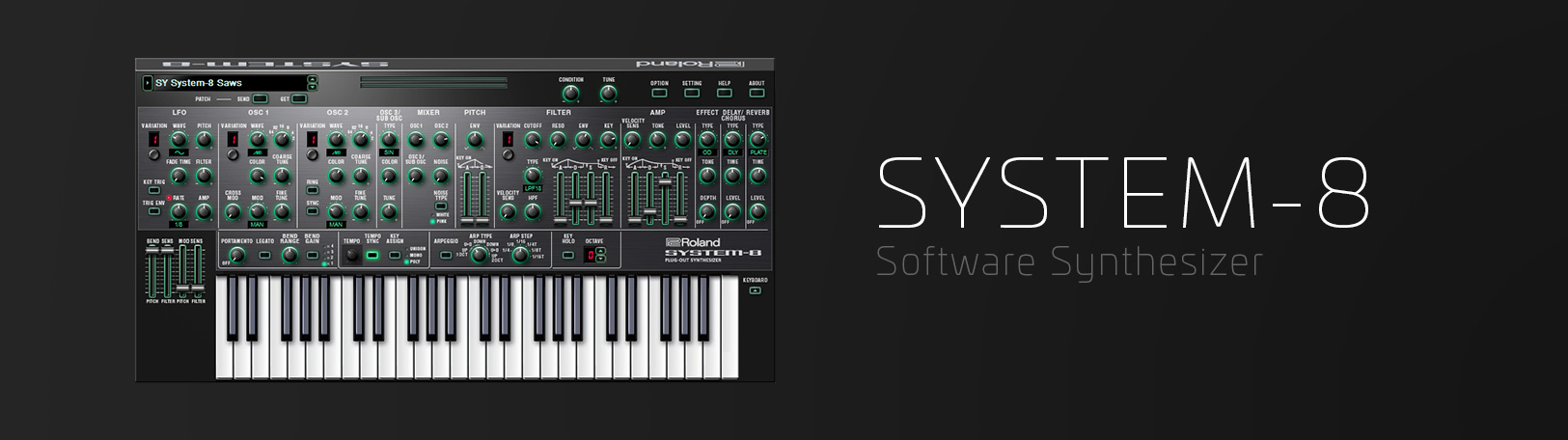Image resolution: width=1568 pixels, height=440 pixels.
Task: Open the patch list arrow beside SY System-8 Saws
Action: click(147, 83)
